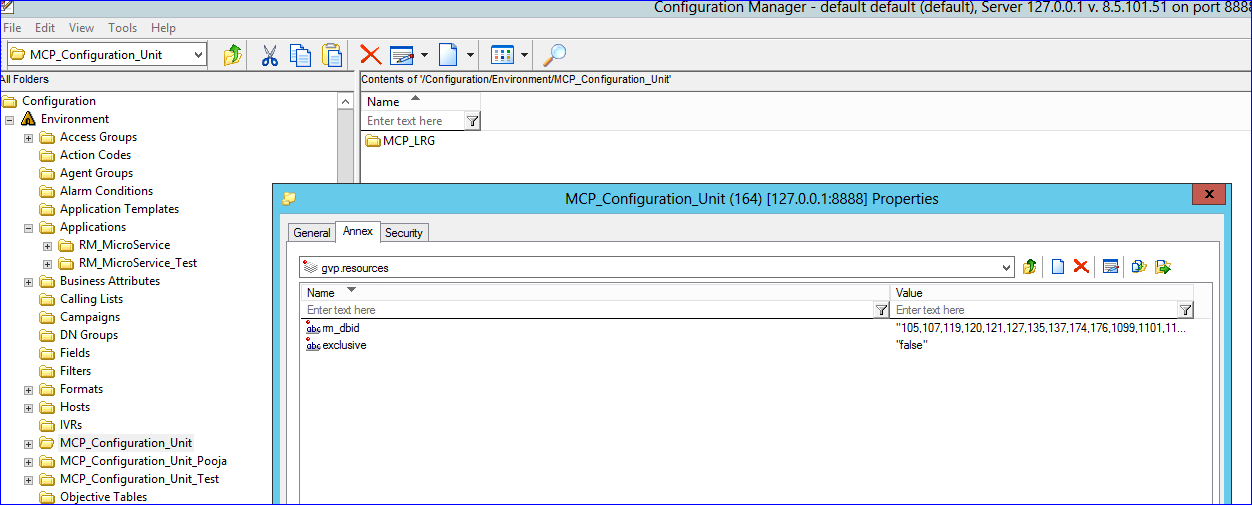This screenshot has width=1252, height=505.
Task: Delete the selected Annex option with red X
Action: coord(1081,267)
